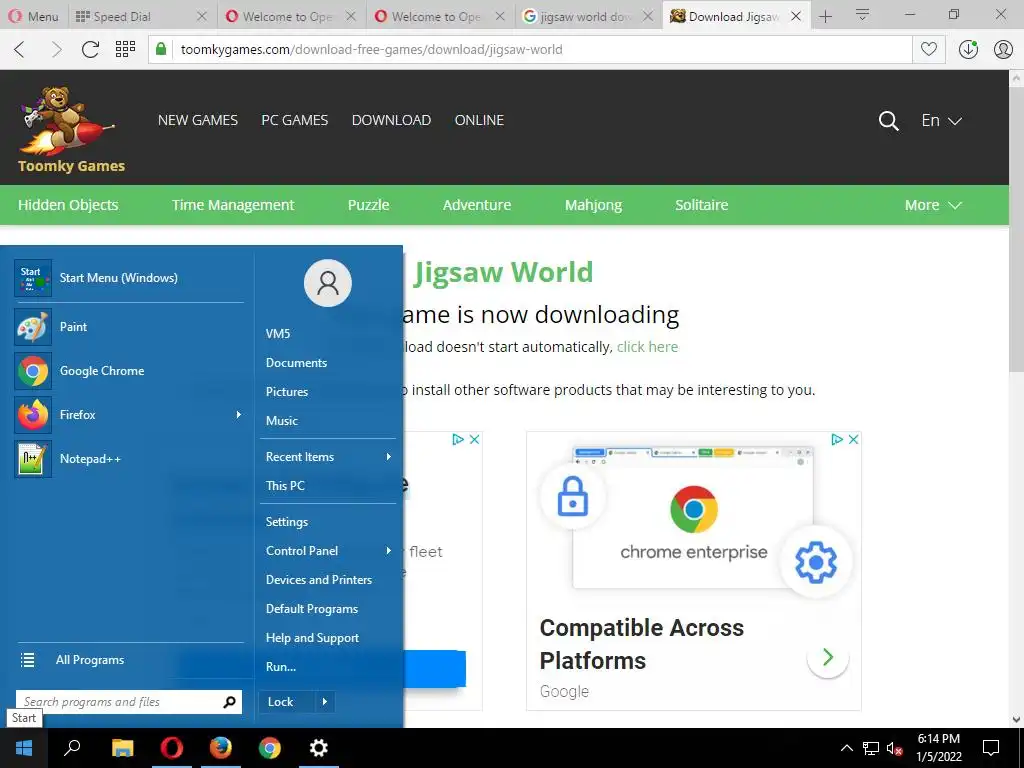Viewport: 1024px width, 768px height.
Task: Open the Hidden Objects category
Action: 68,205
